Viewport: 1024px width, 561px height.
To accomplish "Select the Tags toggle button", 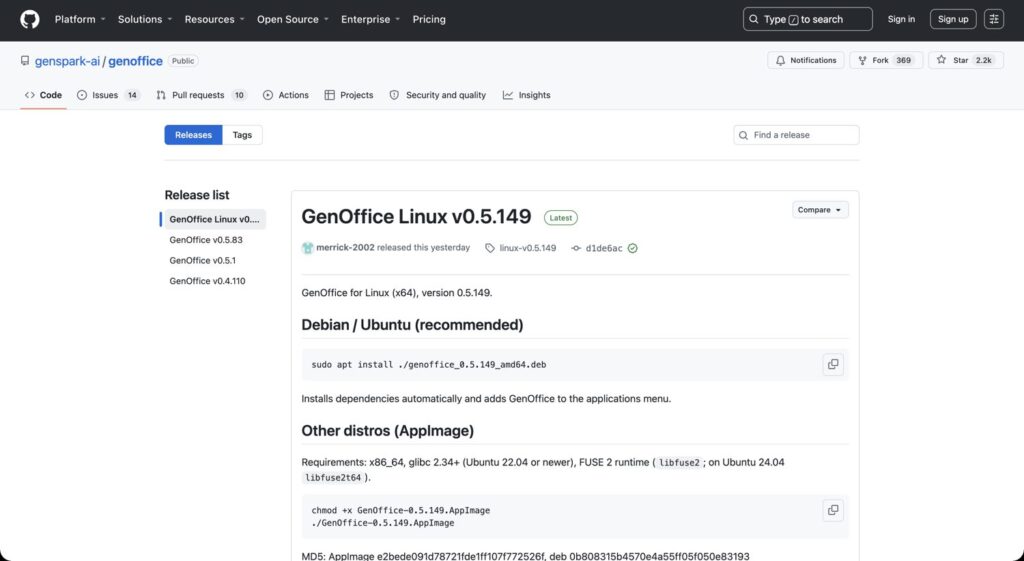I will 242,135.
